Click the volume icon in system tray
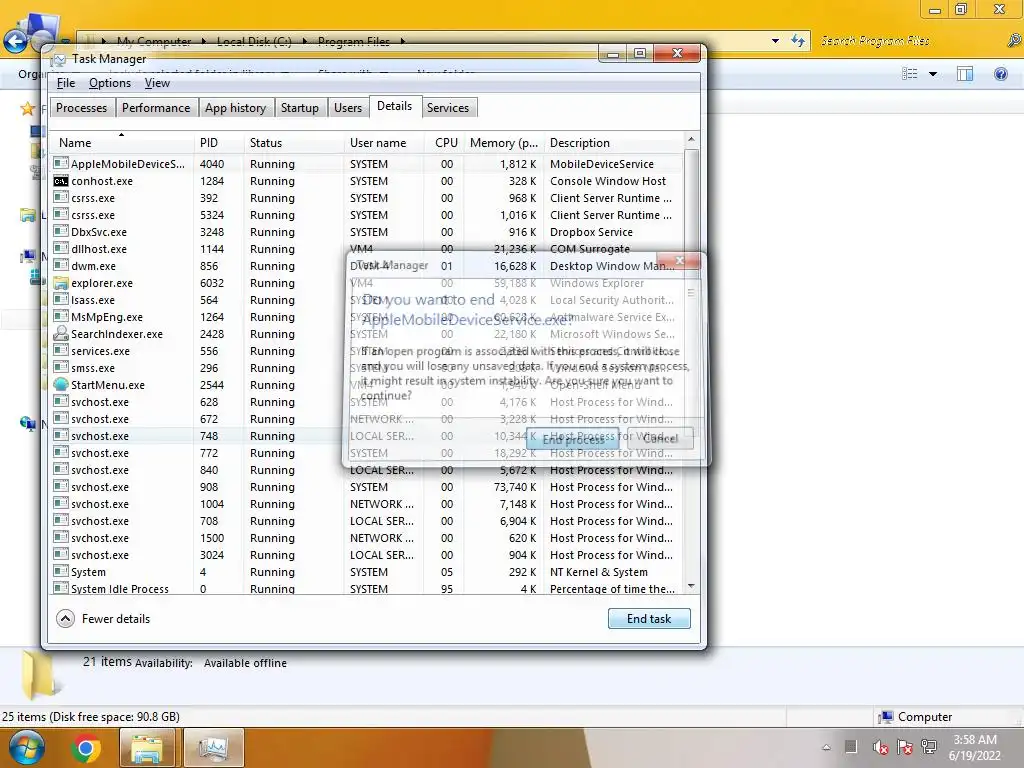Screen dimensions: 1024x768 [880, 746]
